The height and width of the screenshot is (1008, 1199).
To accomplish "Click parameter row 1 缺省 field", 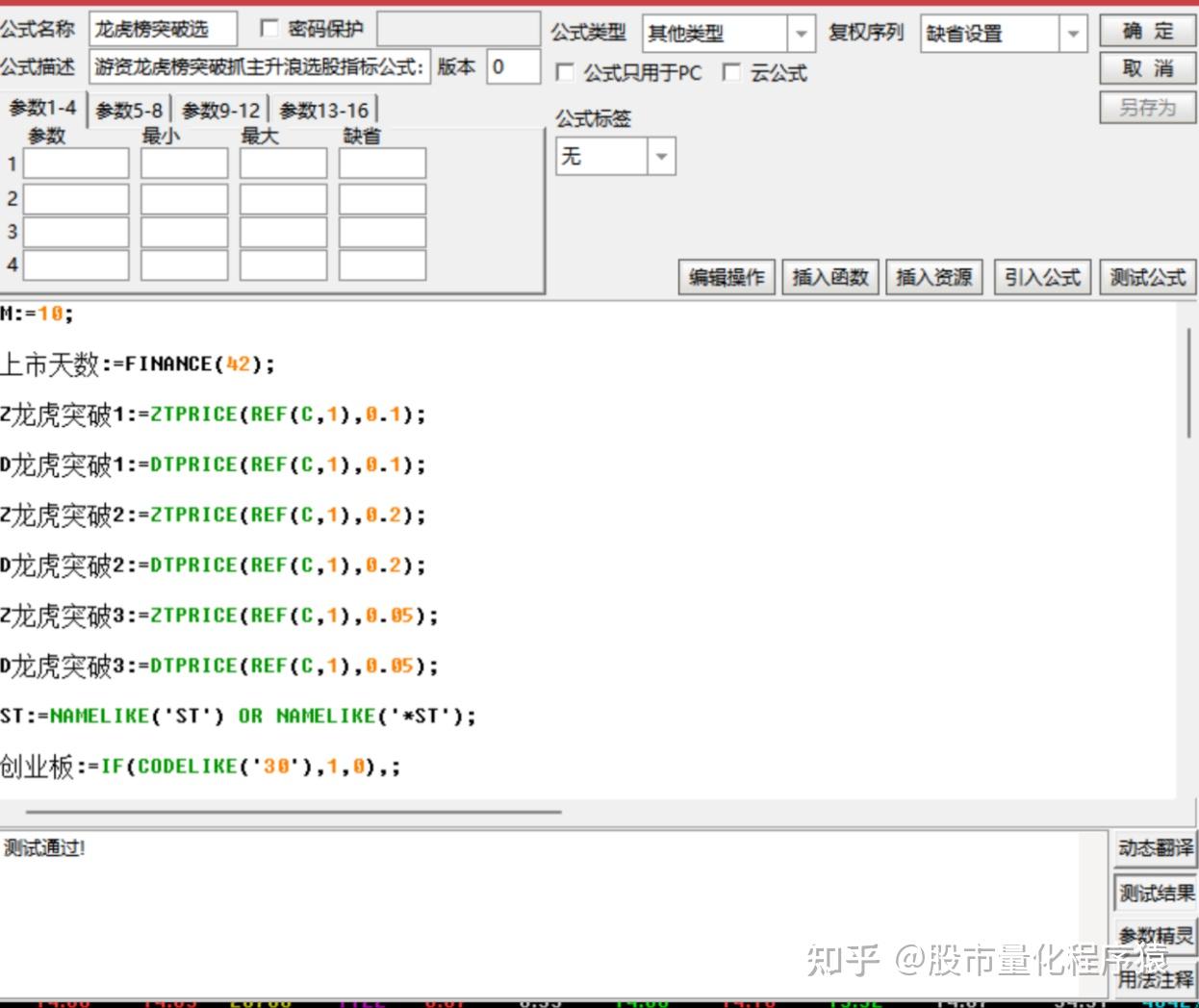I will point(382,164).
